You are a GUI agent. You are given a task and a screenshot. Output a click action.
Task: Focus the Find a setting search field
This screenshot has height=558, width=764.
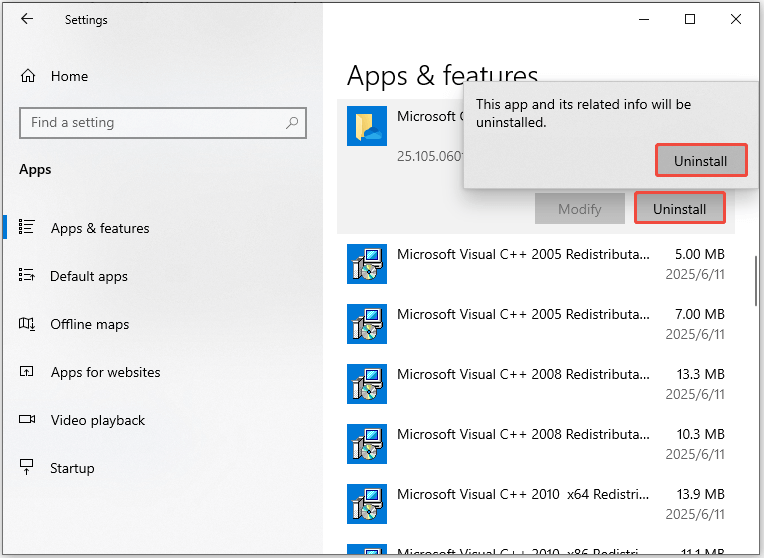click(x=163, y=123)
